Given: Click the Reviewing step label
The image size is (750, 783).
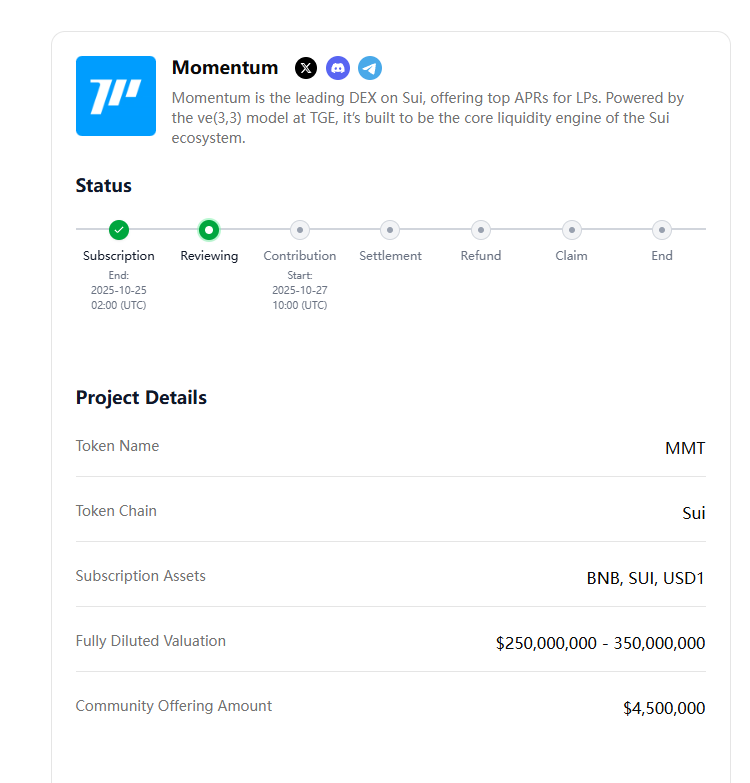Looking at the screenshot, I should 209,256.
